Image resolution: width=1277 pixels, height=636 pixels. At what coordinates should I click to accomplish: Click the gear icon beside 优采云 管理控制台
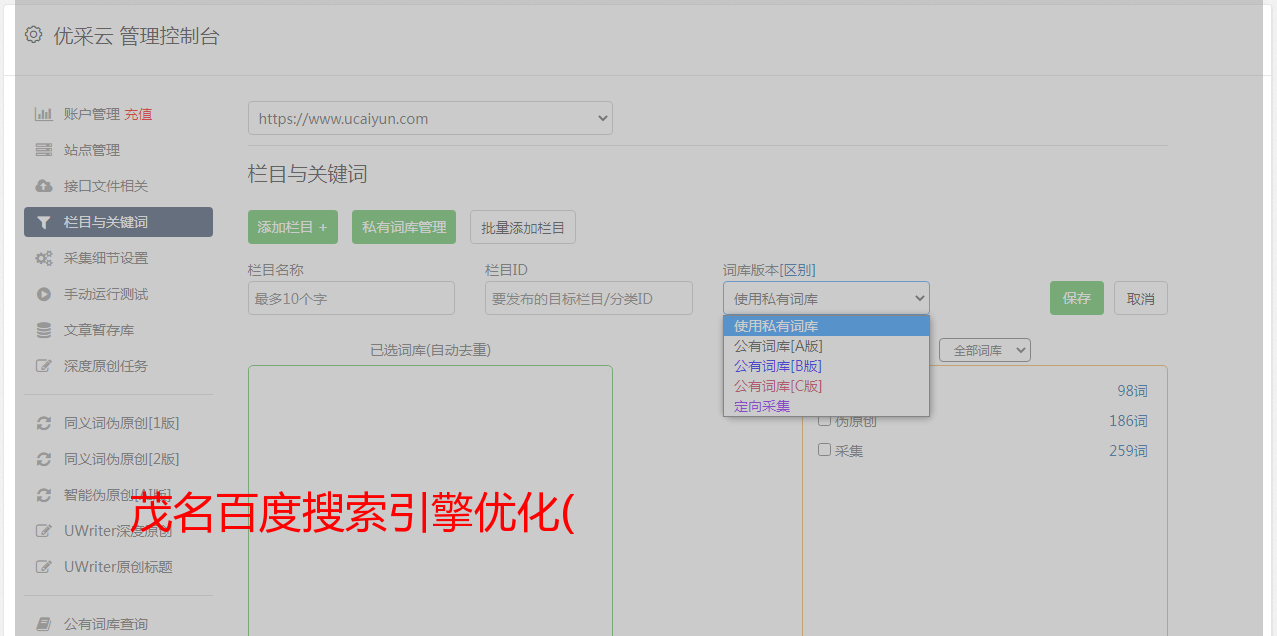34,35
